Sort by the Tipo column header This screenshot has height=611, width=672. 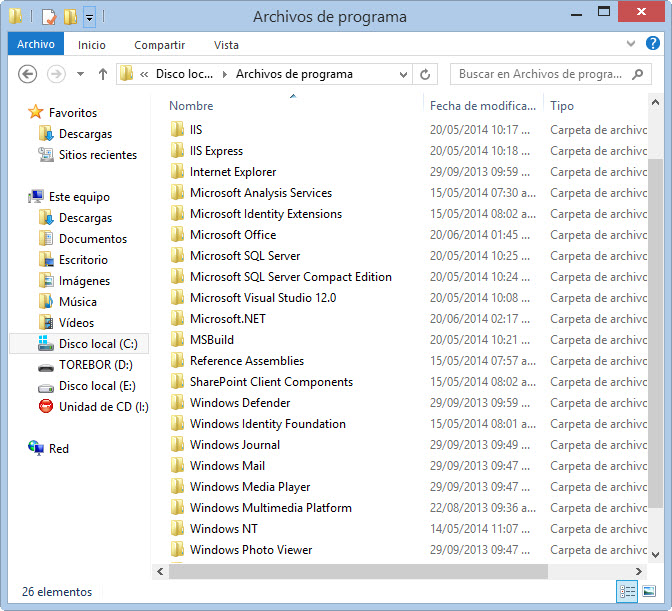coord(562,106)
